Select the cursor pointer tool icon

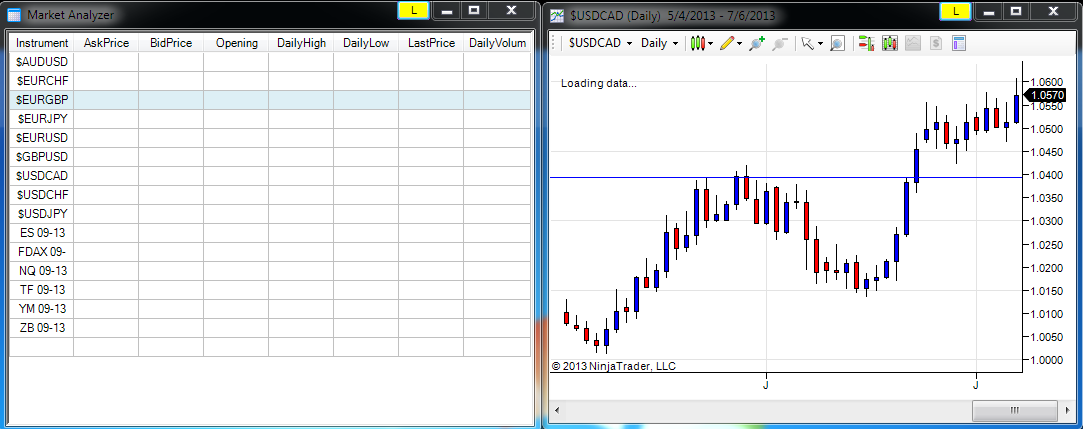[806, 43]
